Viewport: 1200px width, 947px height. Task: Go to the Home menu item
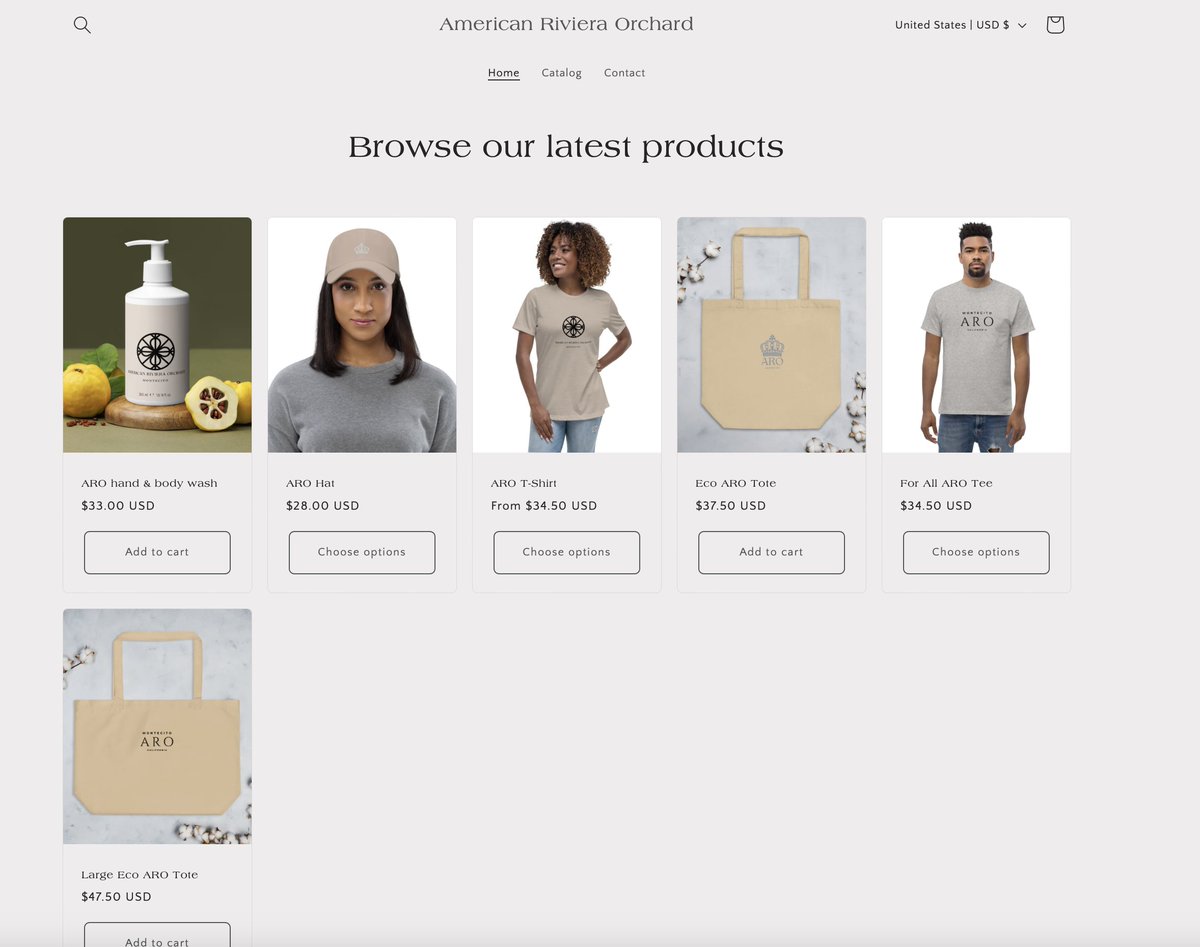504,73
